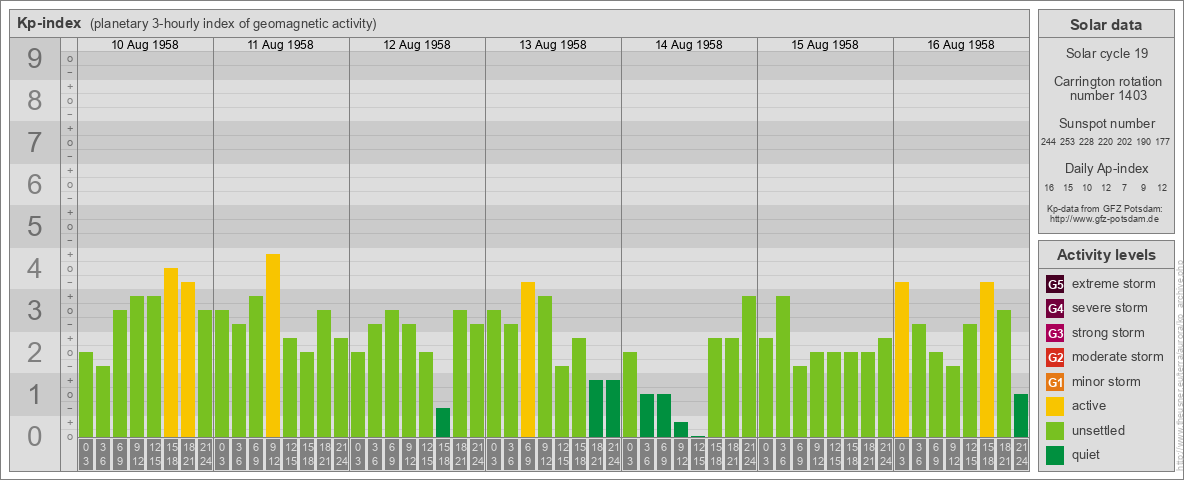Click the Ap-index value 7
This screenshot has height=480, width=1184.
point(1125,187)
